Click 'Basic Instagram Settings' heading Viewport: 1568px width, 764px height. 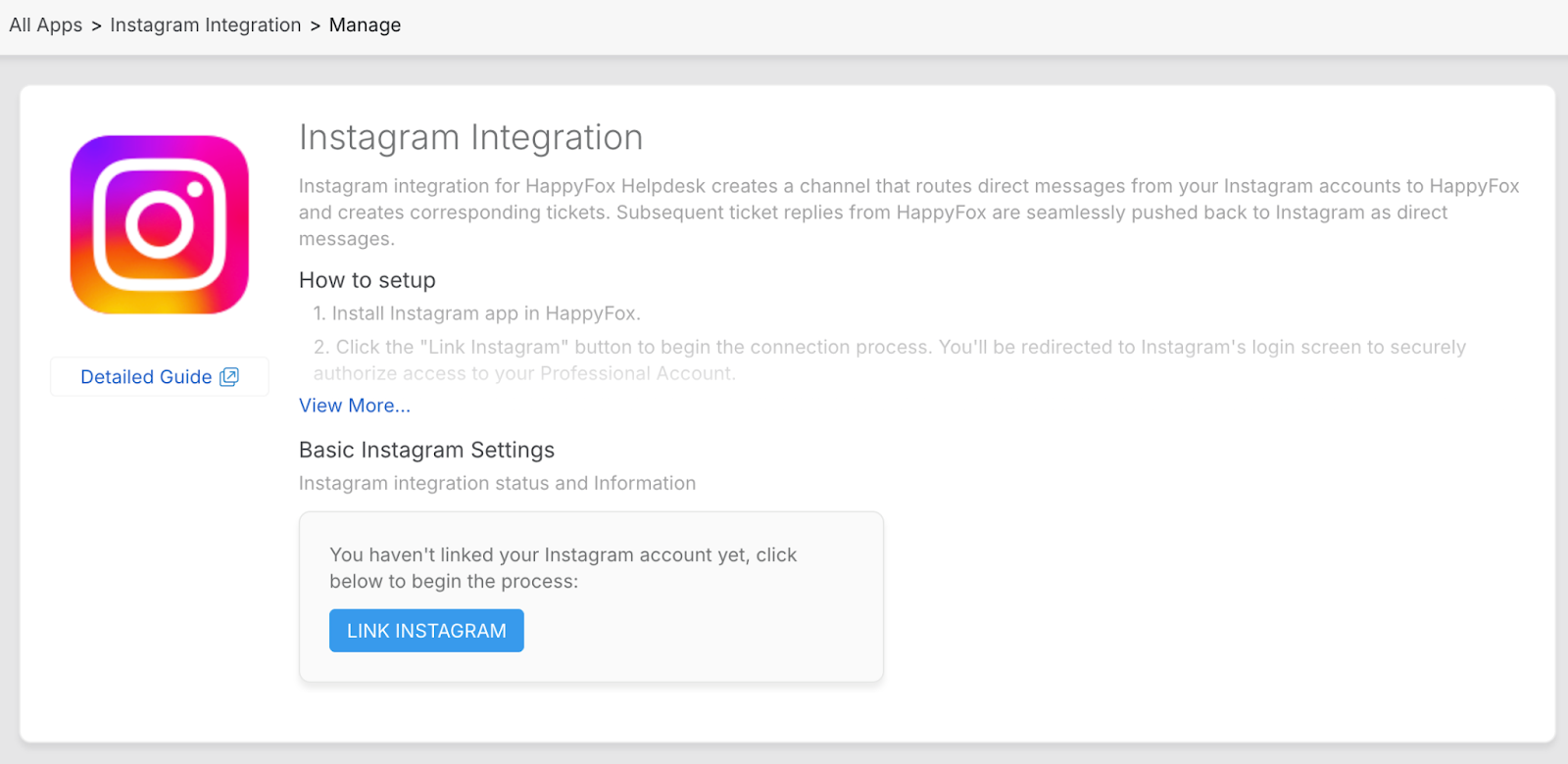click(426, 451)
